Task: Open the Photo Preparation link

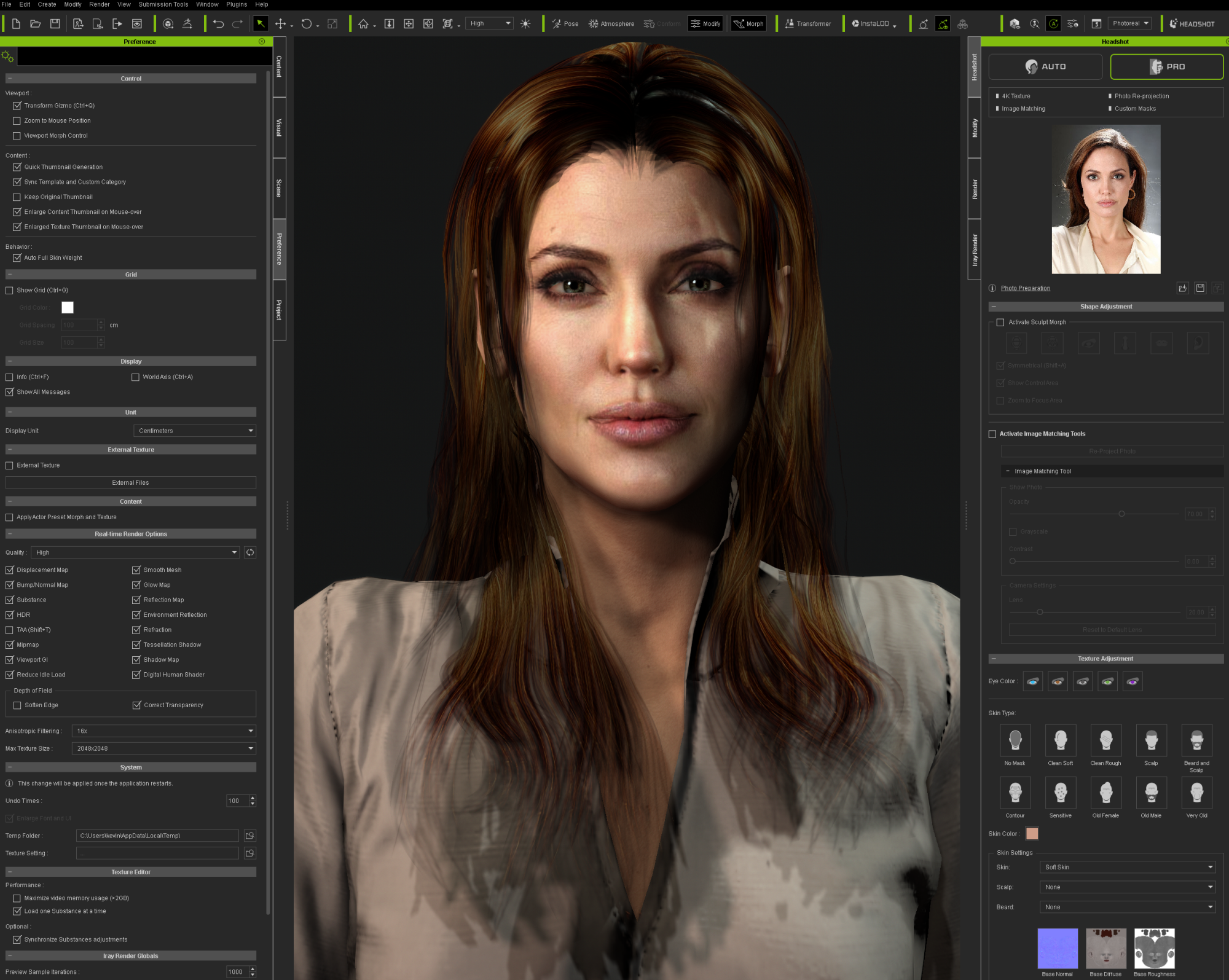Action: (x=1026, y=288)
